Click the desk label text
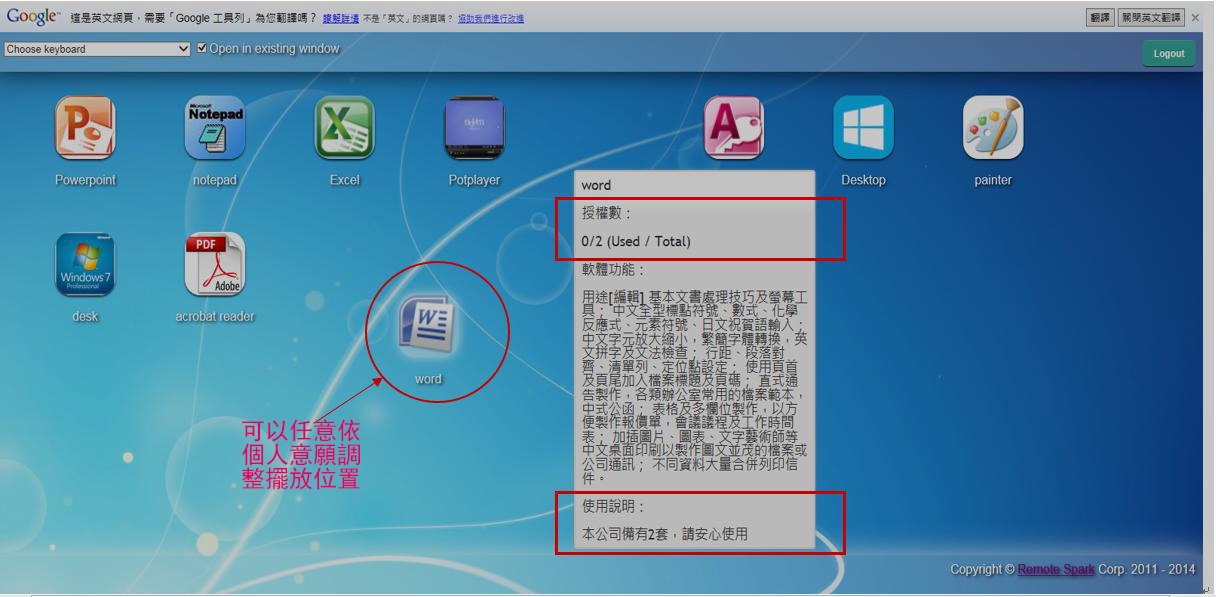The image size is (1216, 597). [85, 317]
